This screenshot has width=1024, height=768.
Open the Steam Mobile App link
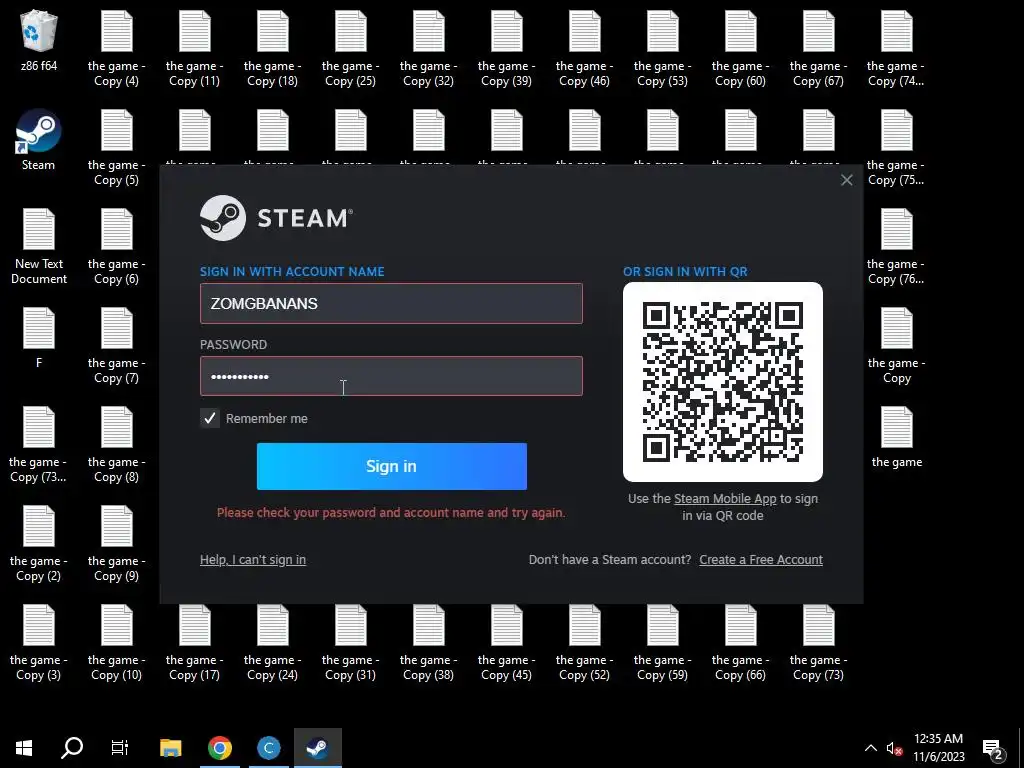(725, 498)
